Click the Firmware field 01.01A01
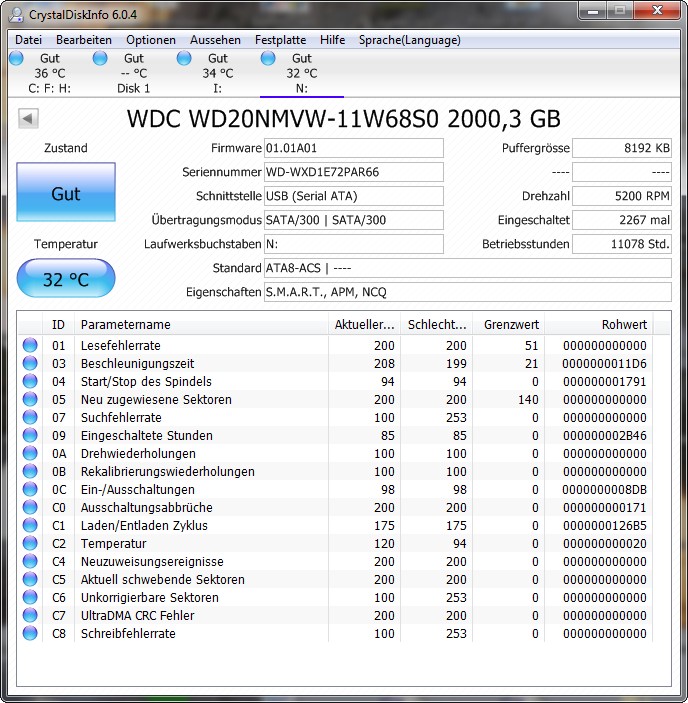The image size is (688, 703). [354, 148]
